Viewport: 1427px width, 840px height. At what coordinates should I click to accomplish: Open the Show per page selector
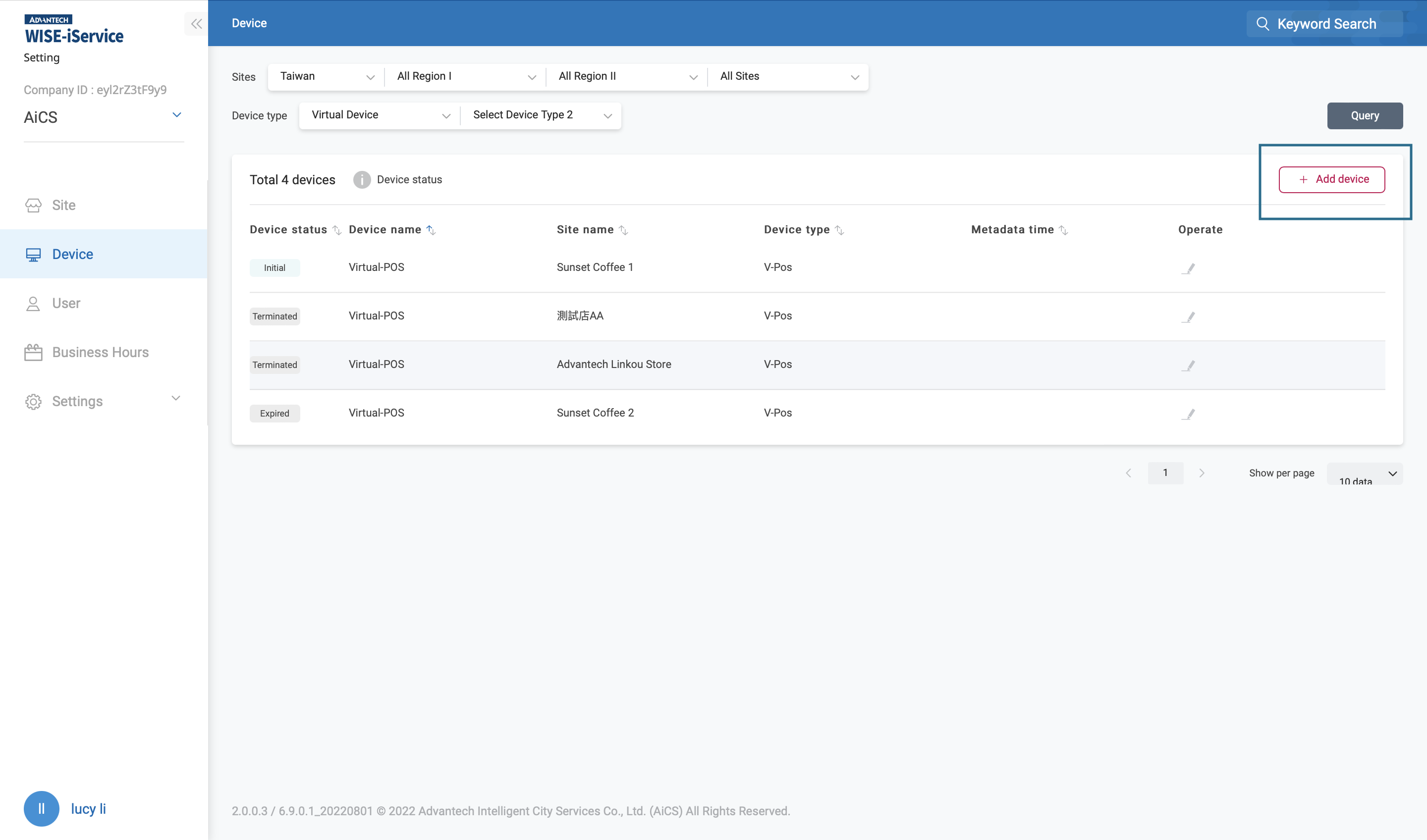pos(1364,474)
